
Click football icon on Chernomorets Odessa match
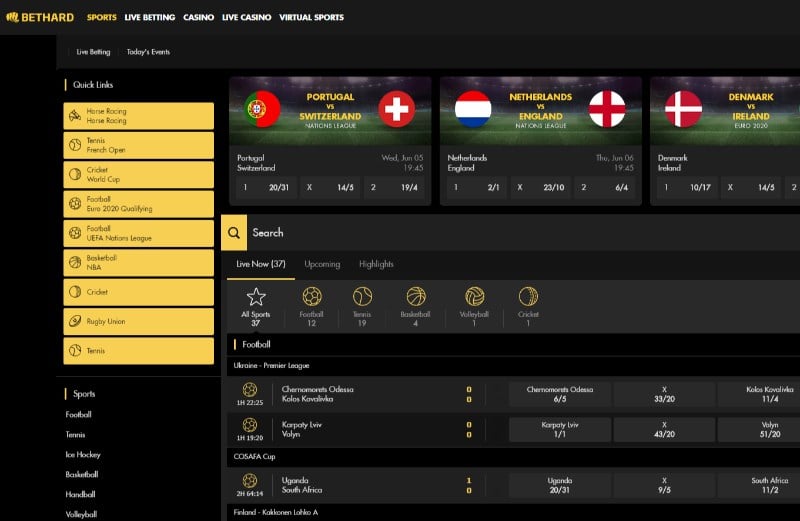coord(249,390)
